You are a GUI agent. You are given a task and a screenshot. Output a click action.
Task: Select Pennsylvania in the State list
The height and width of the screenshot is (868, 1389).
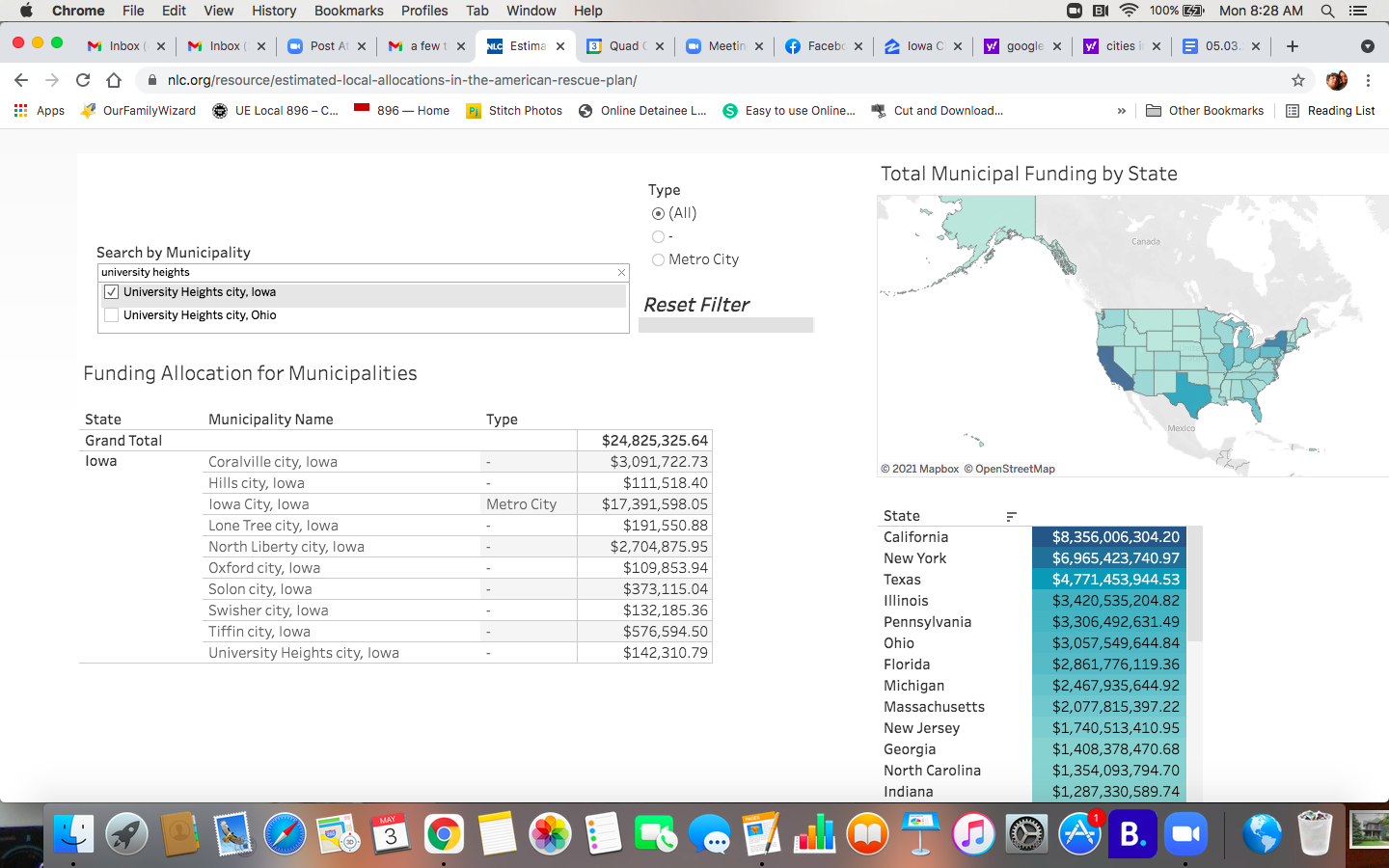[927, 622]
